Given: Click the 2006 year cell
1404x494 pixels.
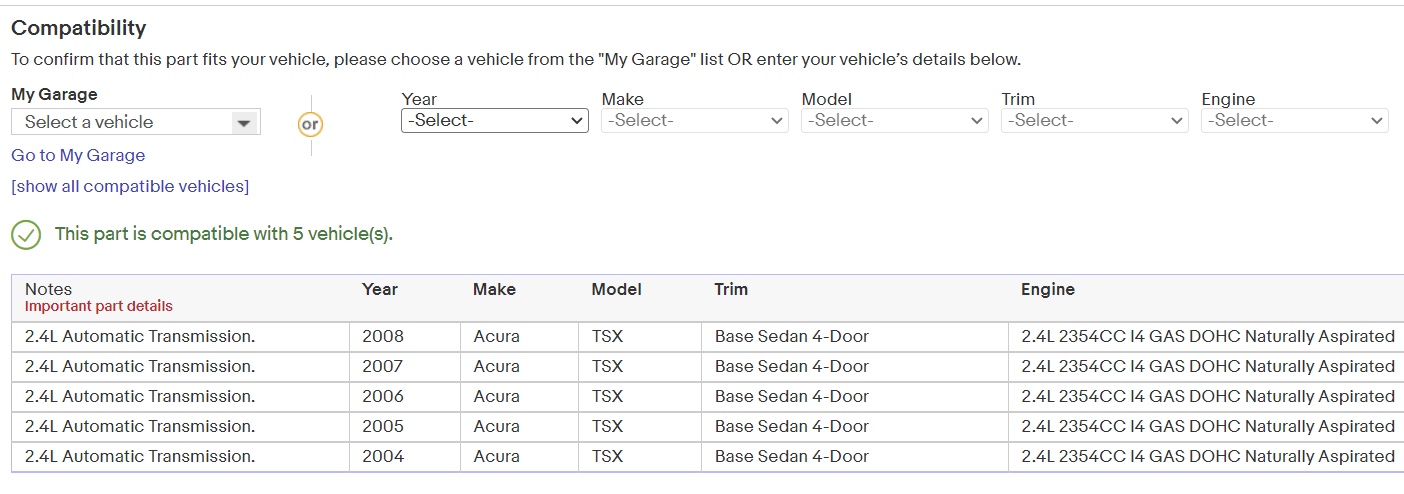Looking at the screenshot, I should point(383,396).
